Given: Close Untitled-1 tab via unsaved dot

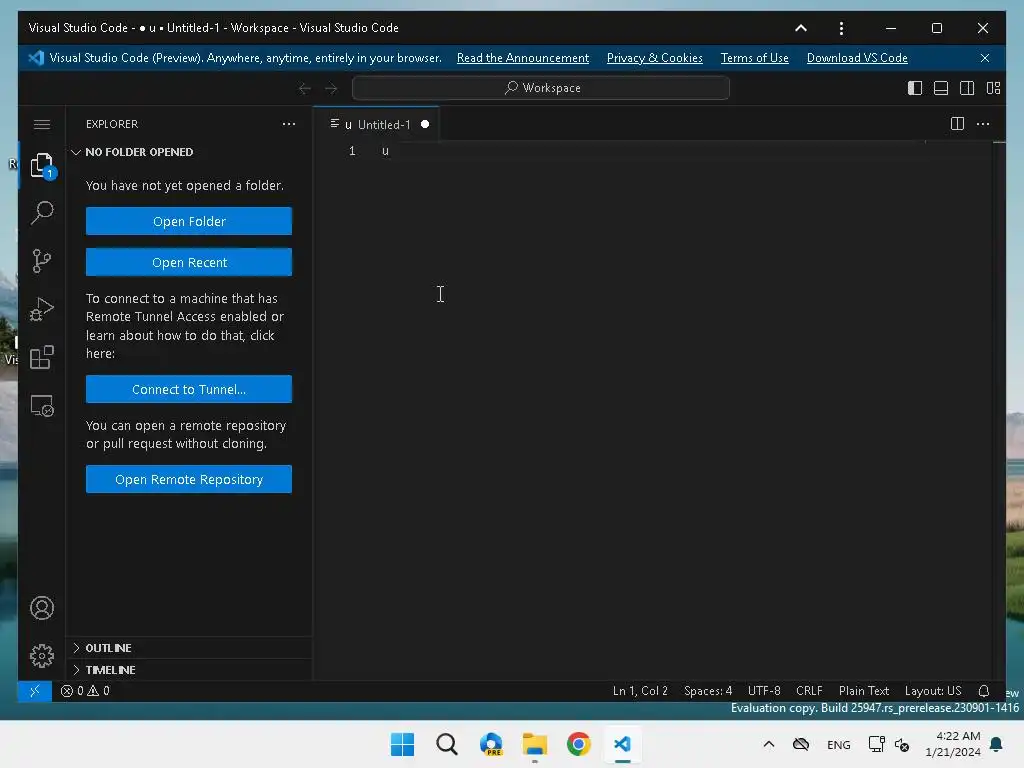Looking at the screenshot, I should (x=425, y=124).
